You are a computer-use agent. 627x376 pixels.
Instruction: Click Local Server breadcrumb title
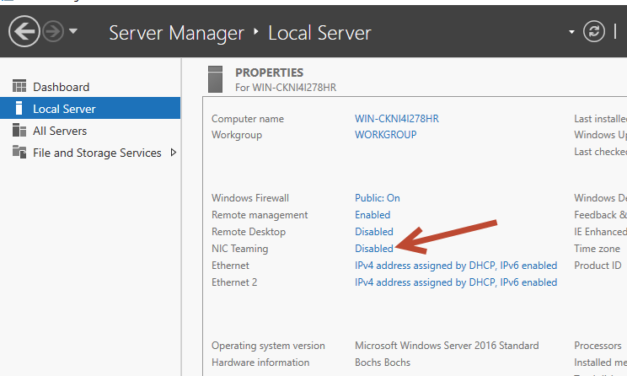point(319,33)
